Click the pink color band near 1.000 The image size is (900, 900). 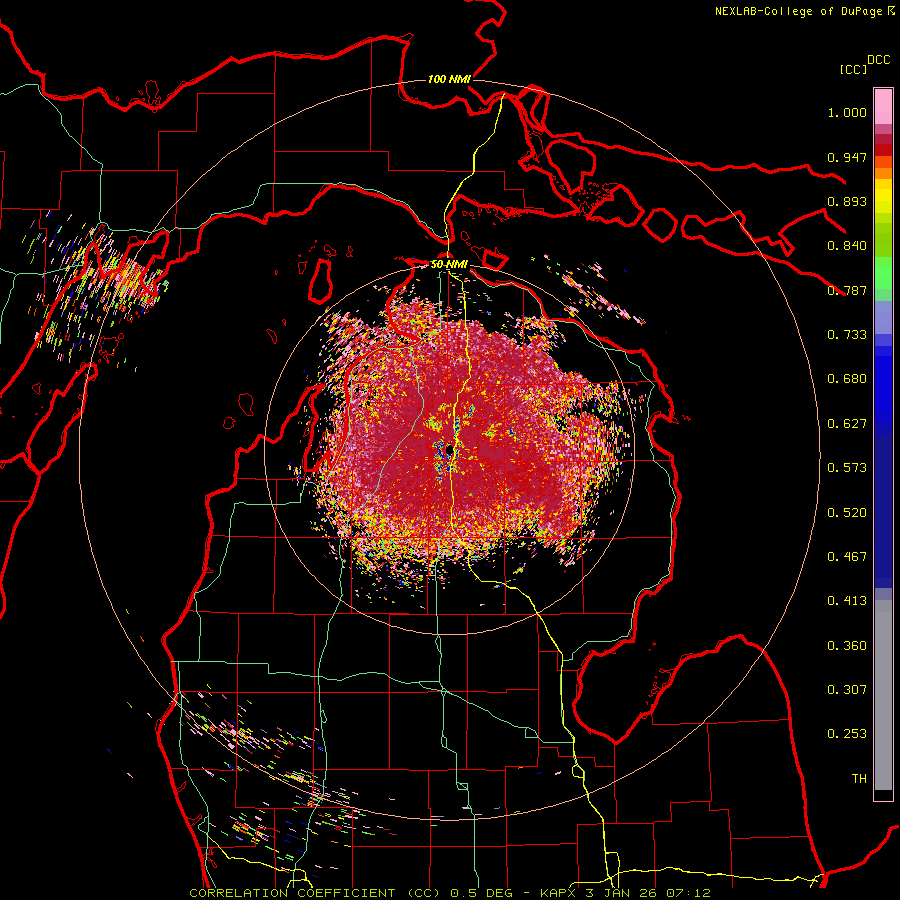click(883, 107)
